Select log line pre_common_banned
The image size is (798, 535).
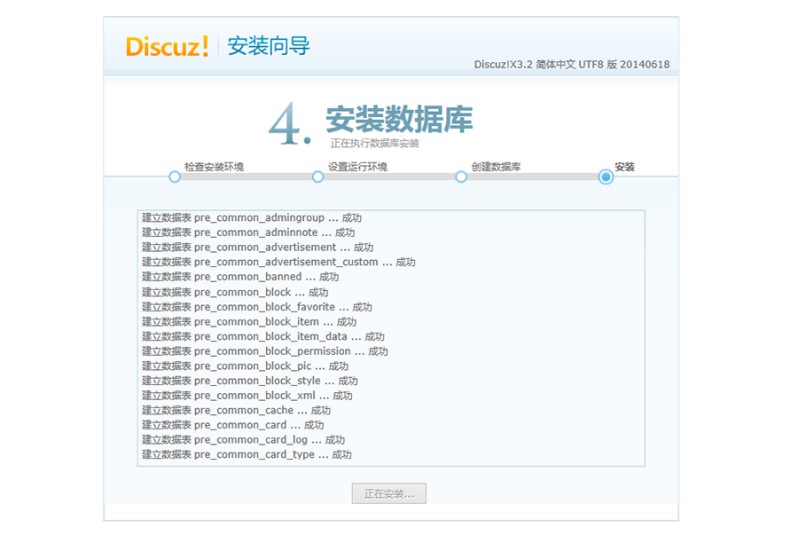point(240,277)
